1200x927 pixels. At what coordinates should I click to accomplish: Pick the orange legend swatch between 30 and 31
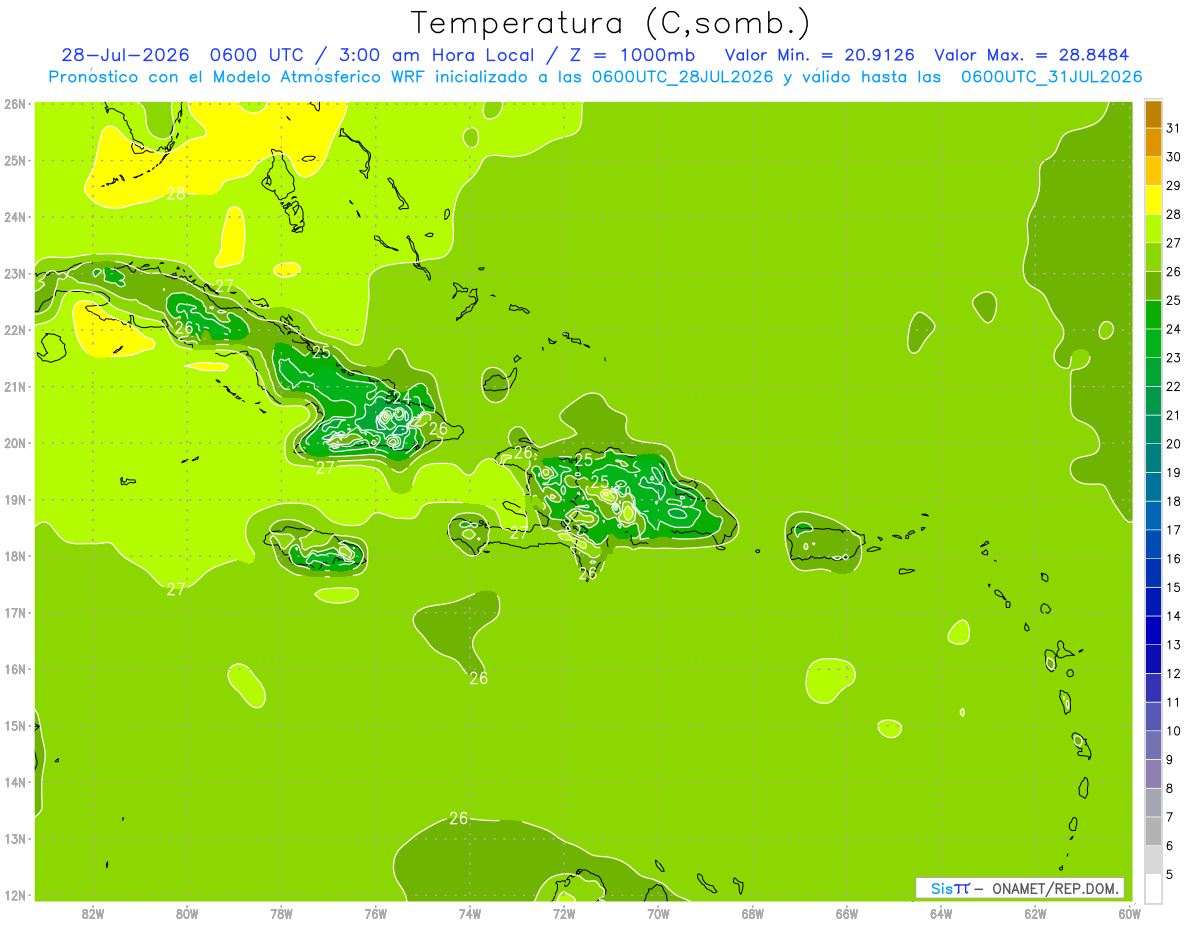1153,143
